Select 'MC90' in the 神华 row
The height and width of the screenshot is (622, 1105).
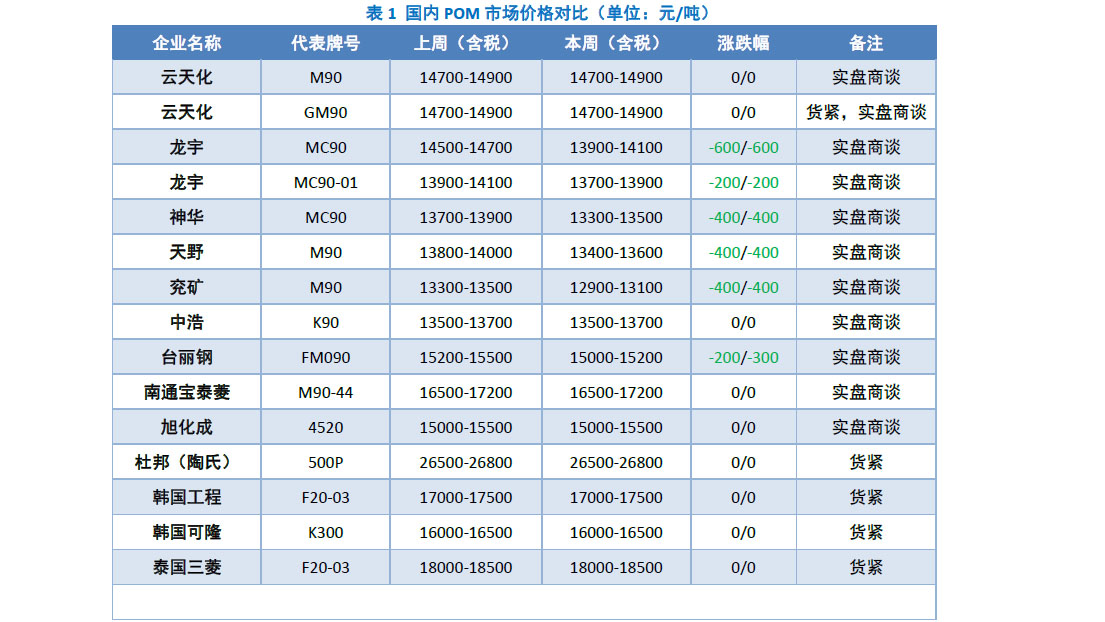tap(326, 218)
